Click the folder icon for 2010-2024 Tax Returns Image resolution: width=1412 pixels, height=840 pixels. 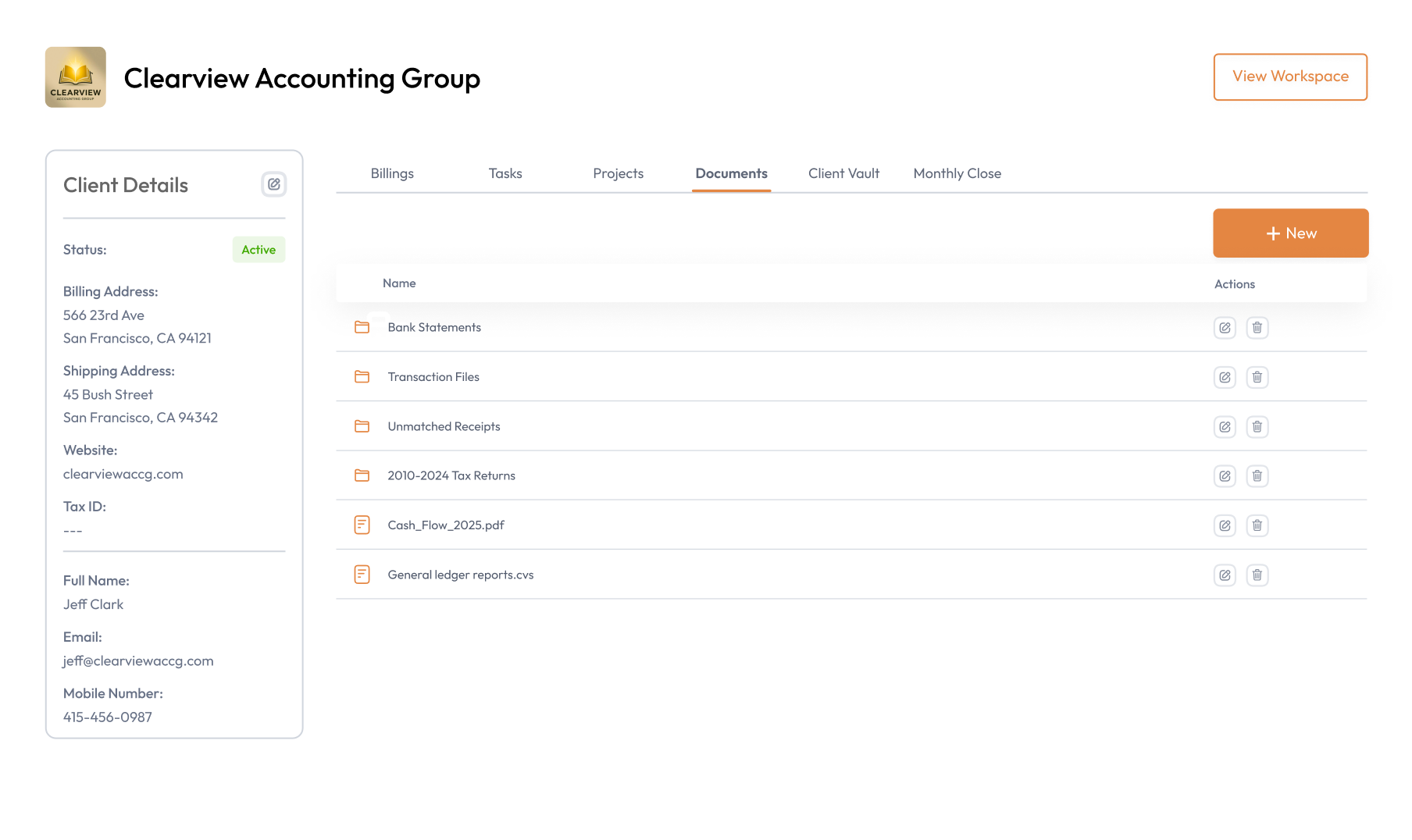click(362, 475)
